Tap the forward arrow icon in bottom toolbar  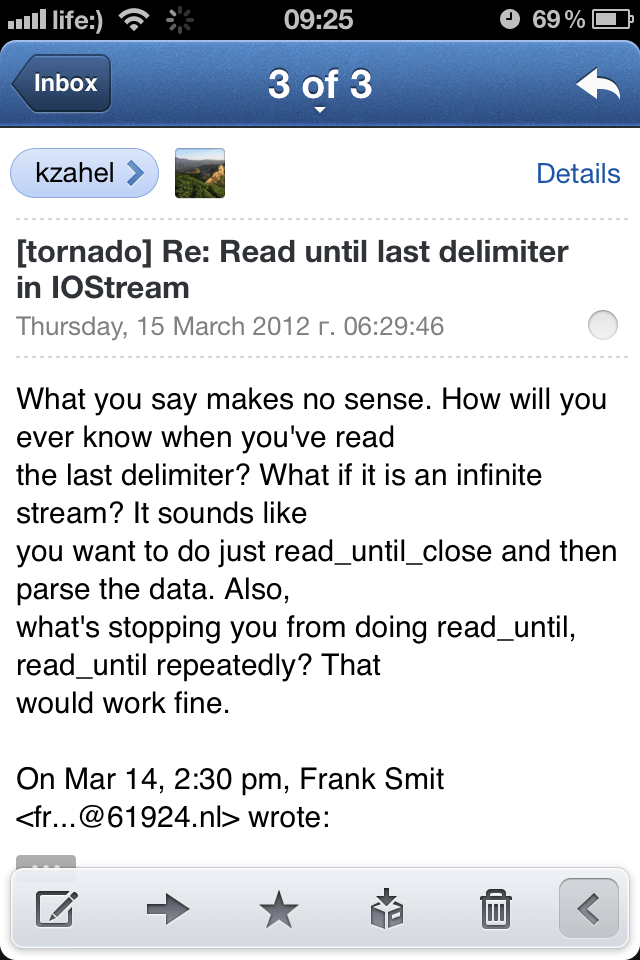tap(168, 909)
